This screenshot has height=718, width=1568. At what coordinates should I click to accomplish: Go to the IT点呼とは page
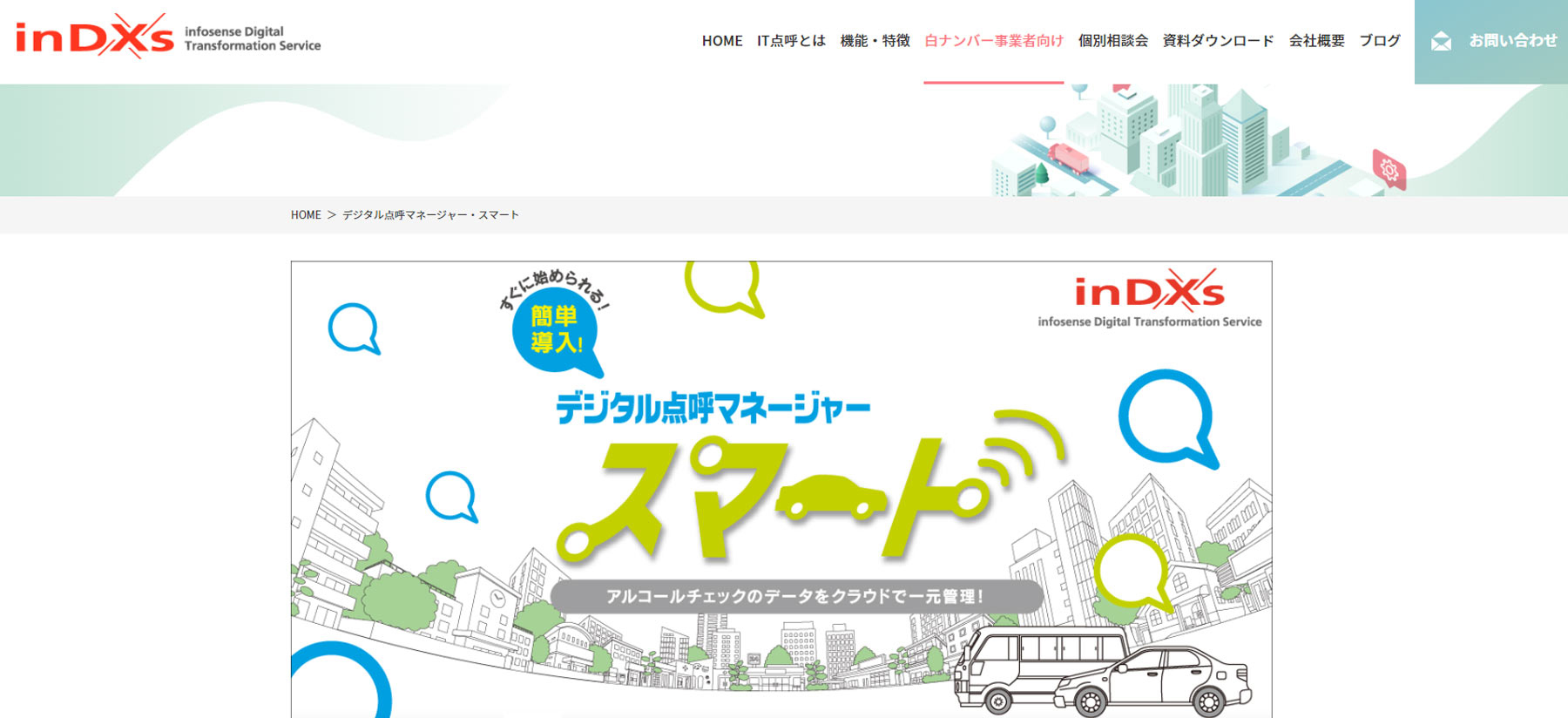click(791, 41)
